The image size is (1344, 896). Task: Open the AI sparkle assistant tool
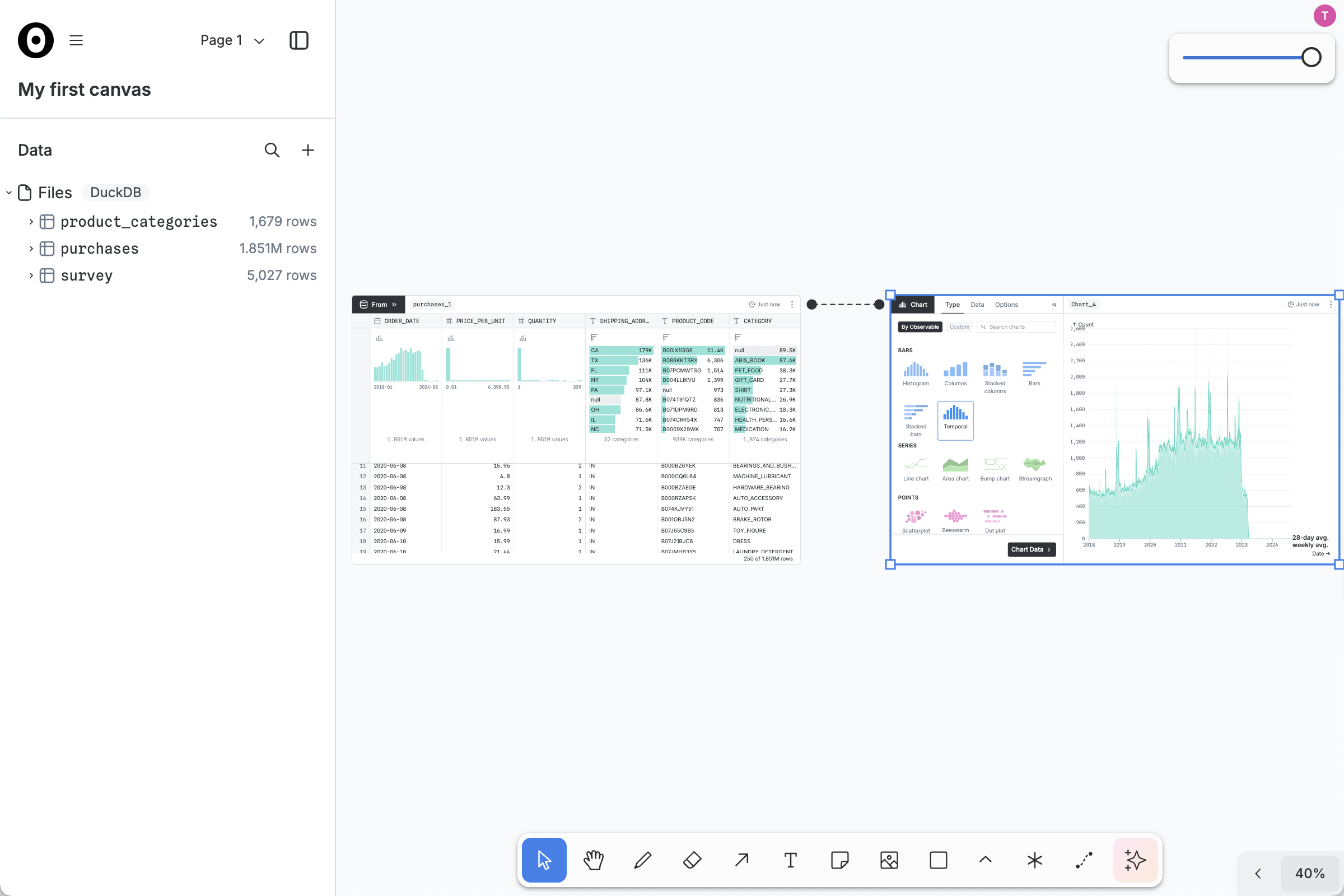pos(1135,860)
